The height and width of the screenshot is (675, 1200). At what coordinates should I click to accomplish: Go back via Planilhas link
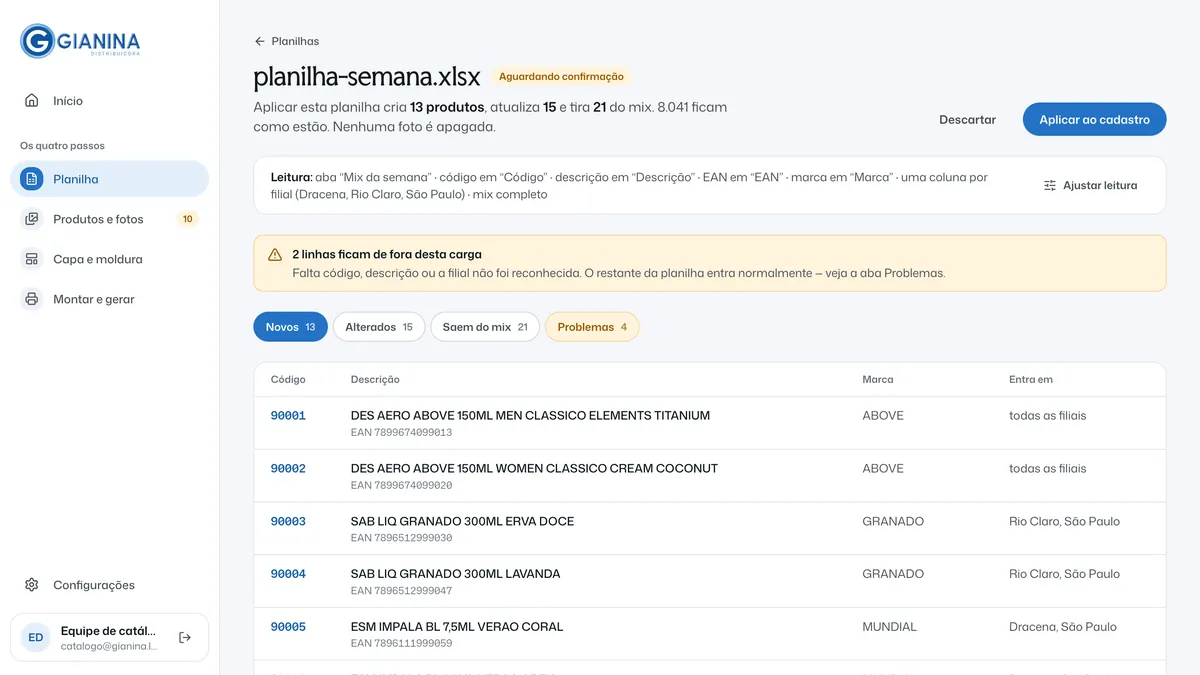coord(287,41)
